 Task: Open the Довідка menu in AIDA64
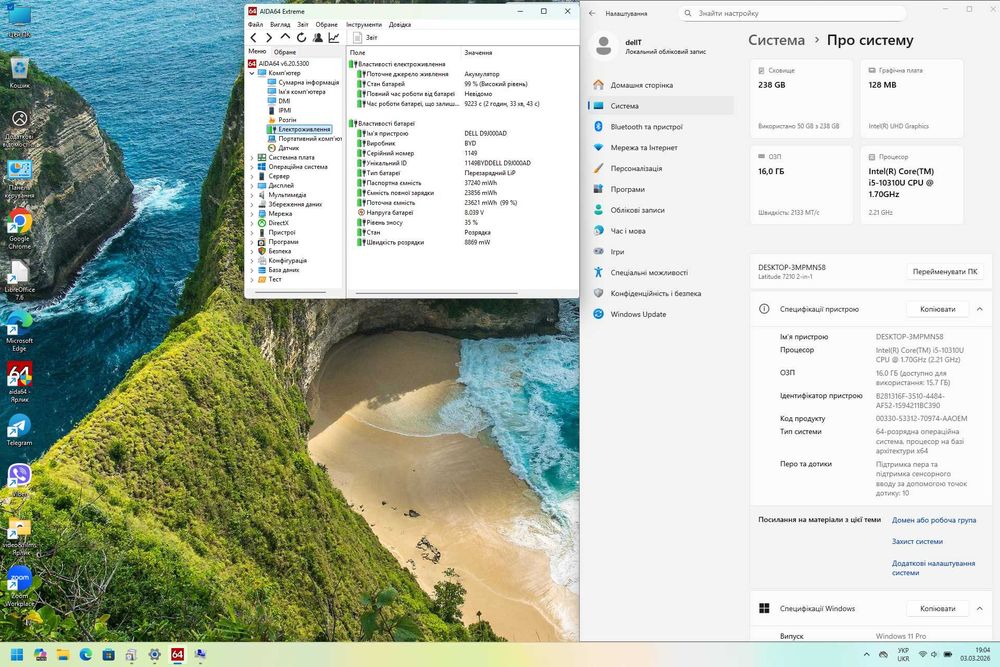(400, 24)
